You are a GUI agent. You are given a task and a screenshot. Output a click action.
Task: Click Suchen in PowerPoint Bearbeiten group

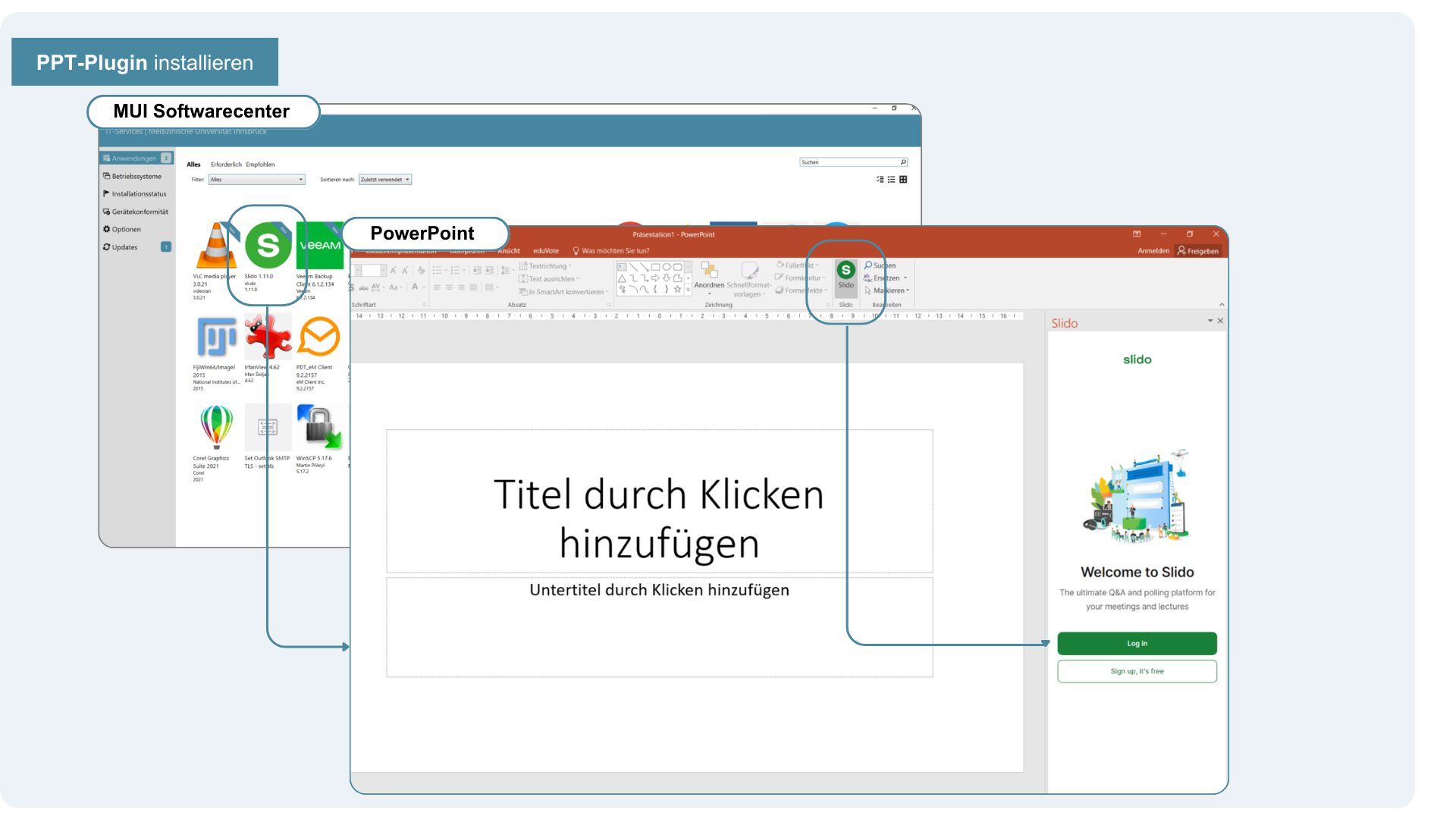880,265
